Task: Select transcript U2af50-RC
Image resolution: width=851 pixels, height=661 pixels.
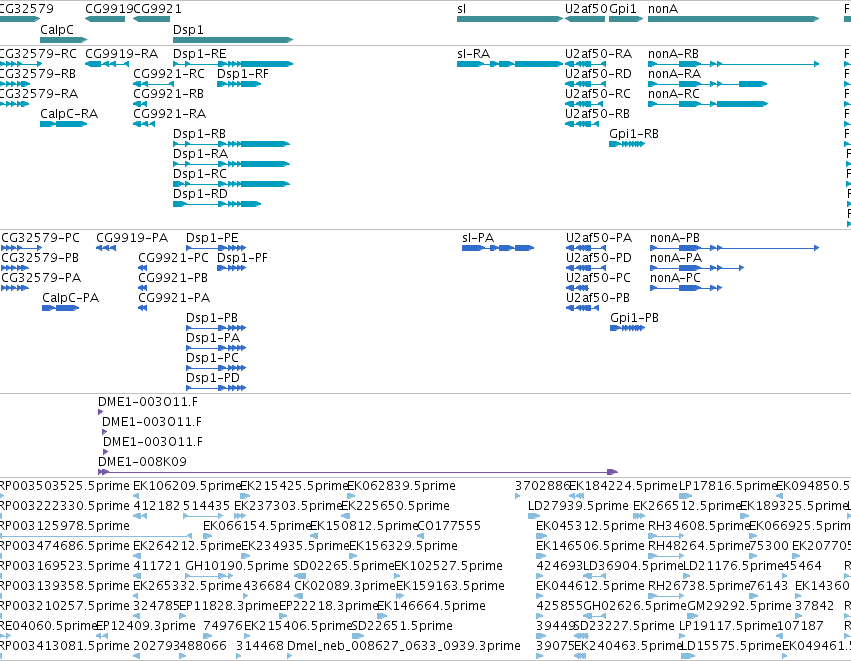Action: click(x=585, y=104)
